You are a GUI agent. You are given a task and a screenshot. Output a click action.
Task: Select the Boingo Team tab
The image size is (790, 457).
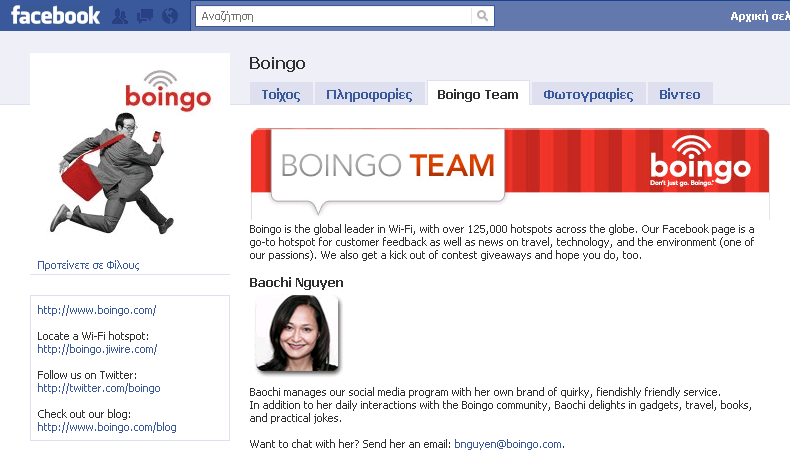[x=478, y=94]
